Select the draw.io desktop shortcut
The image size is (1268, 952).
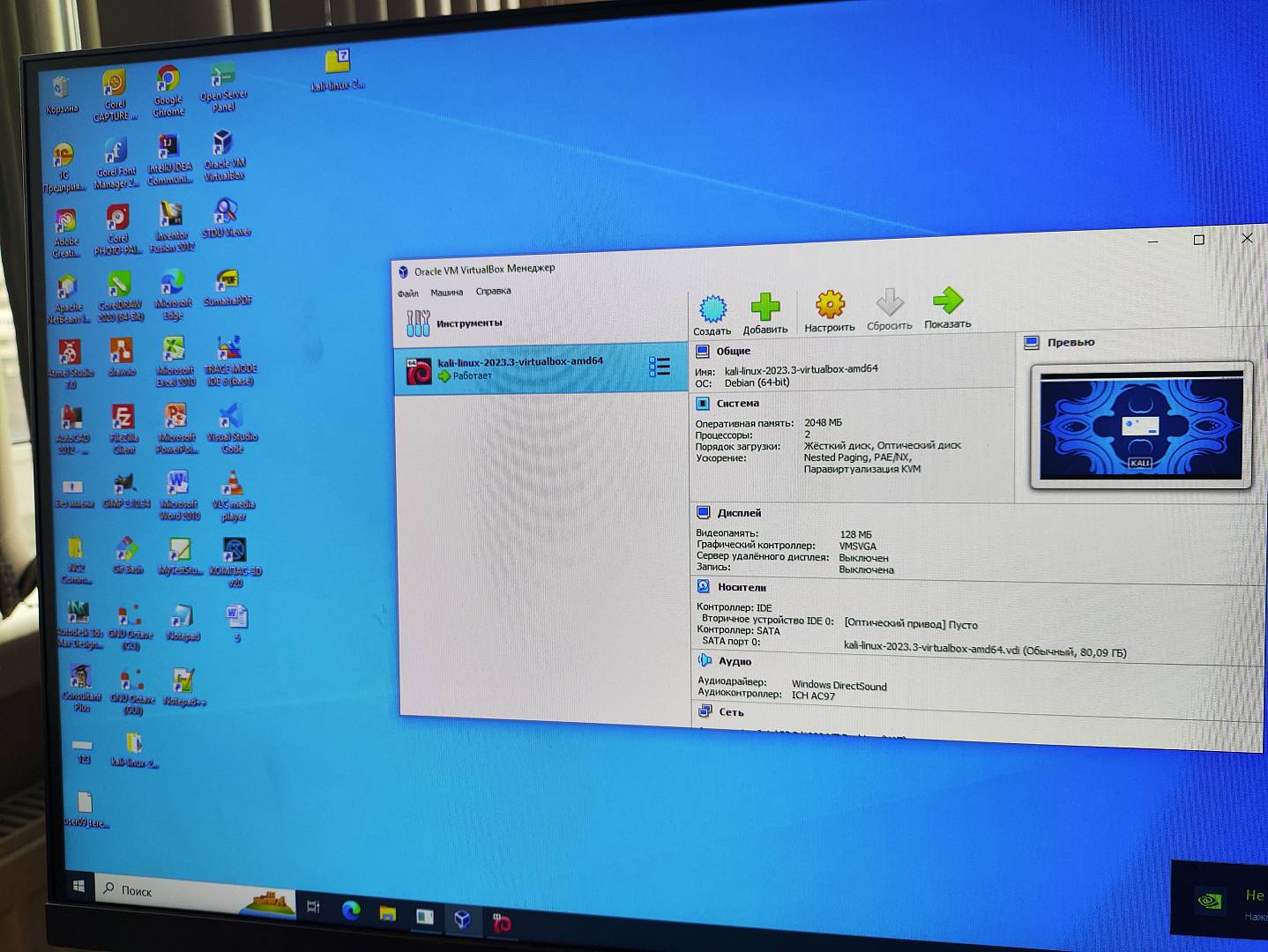pyautogui.click(x=122, y=357)
